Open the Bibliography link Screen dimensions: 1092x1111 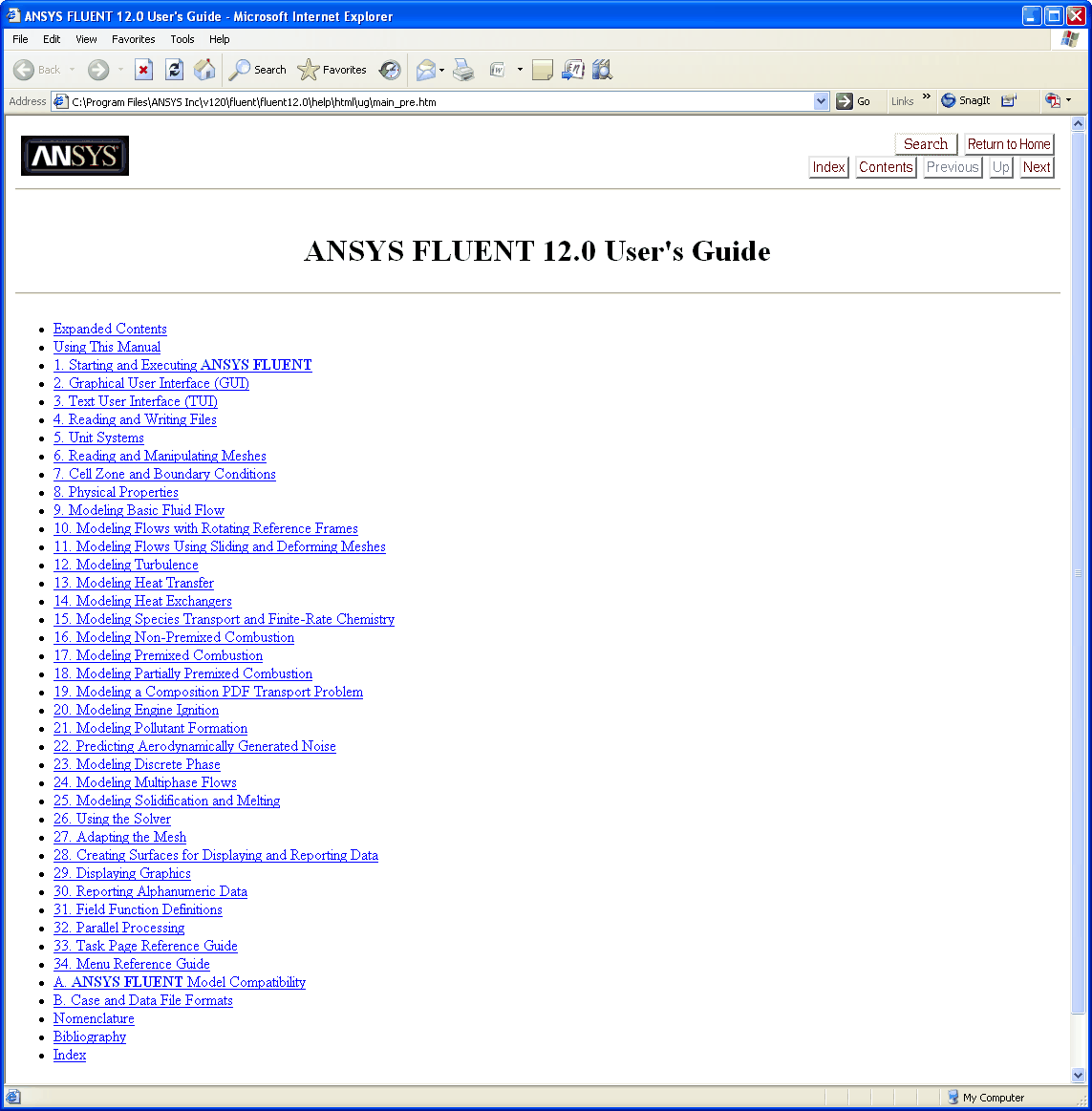coord(90,1036)
